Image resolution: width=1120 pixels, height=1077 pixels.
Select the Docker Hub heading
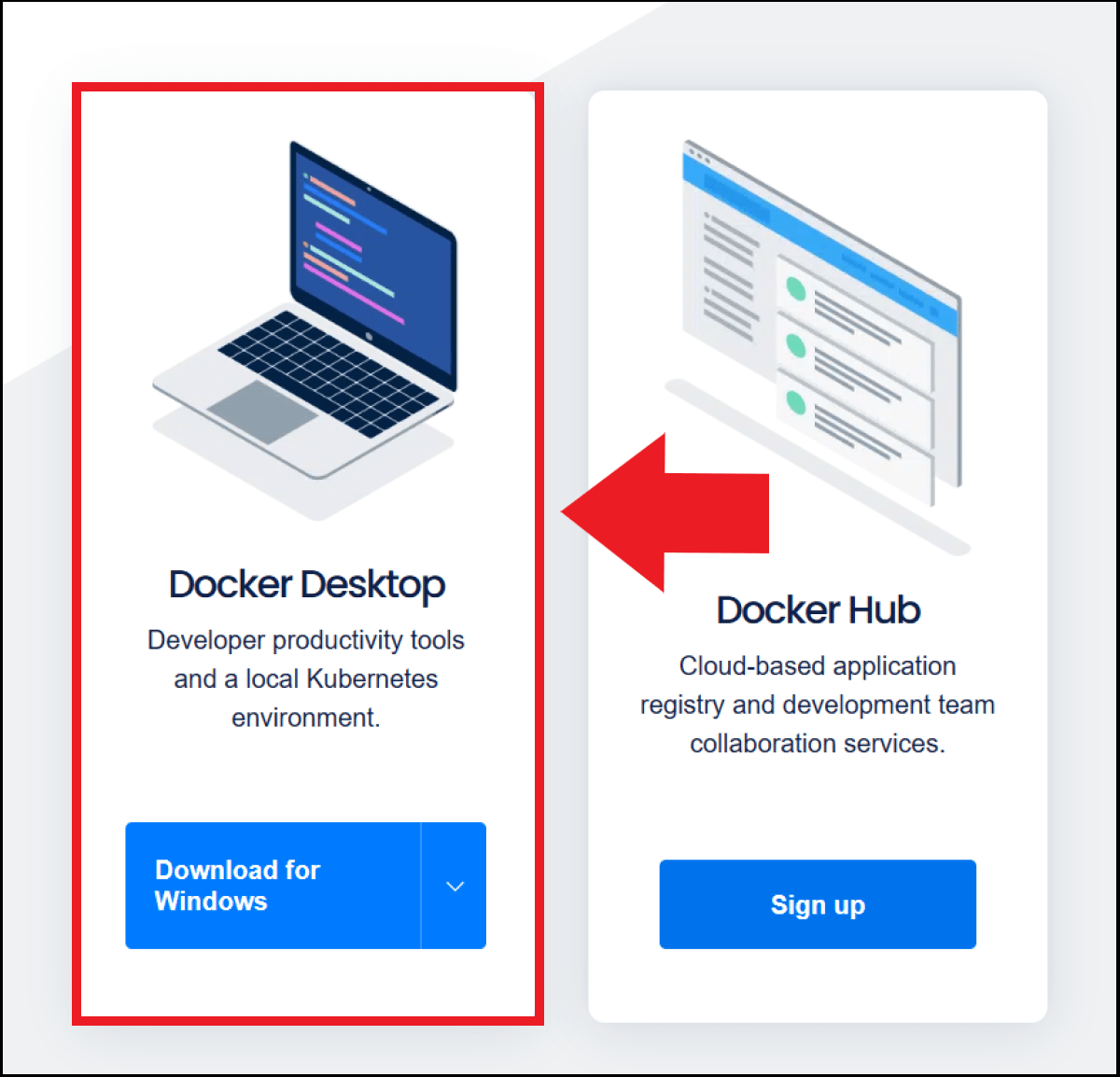[818, 610]
